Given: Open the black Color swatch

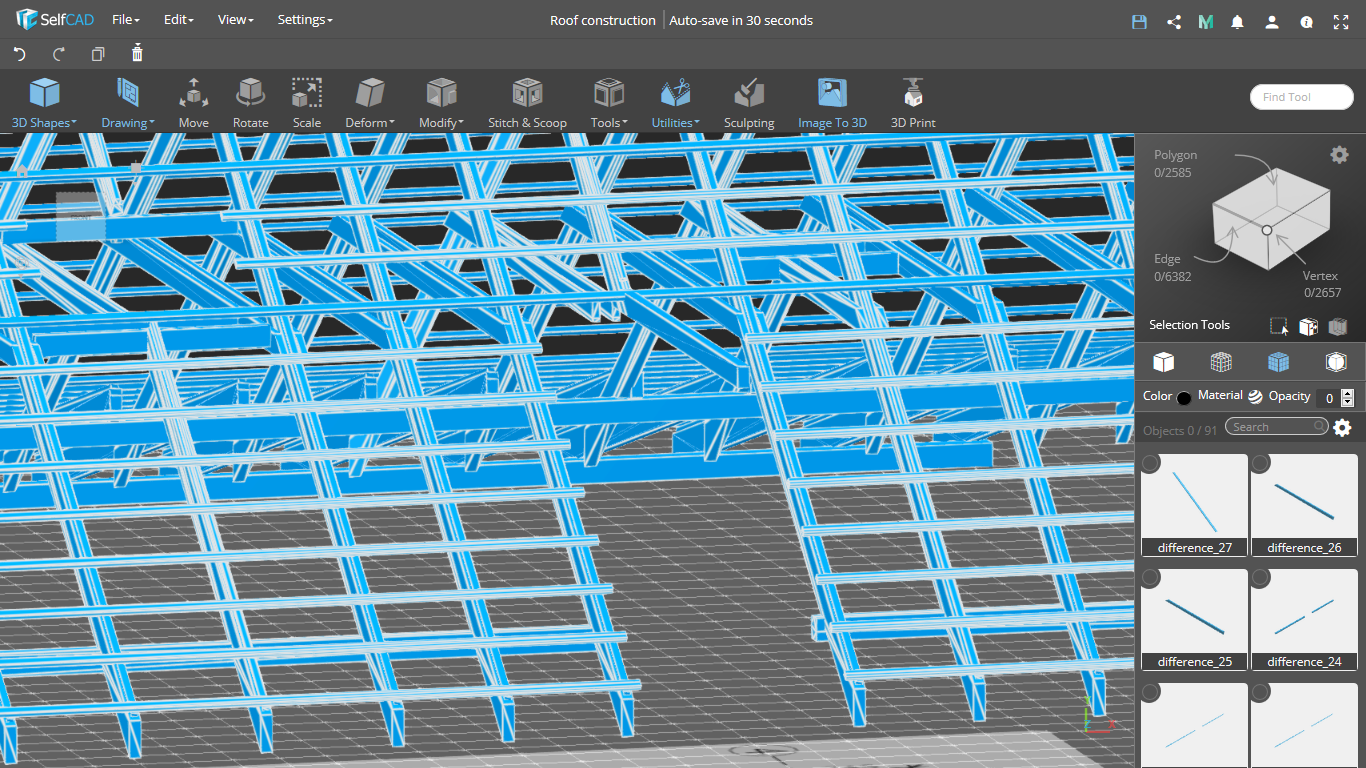Looking at the screenshot, I should 1184,398.
